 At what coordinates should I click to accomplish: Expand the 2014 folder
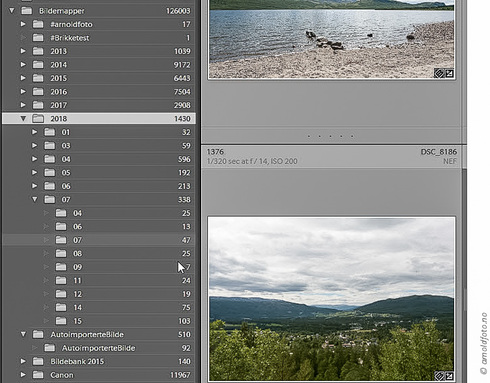(x=23, y=64)
